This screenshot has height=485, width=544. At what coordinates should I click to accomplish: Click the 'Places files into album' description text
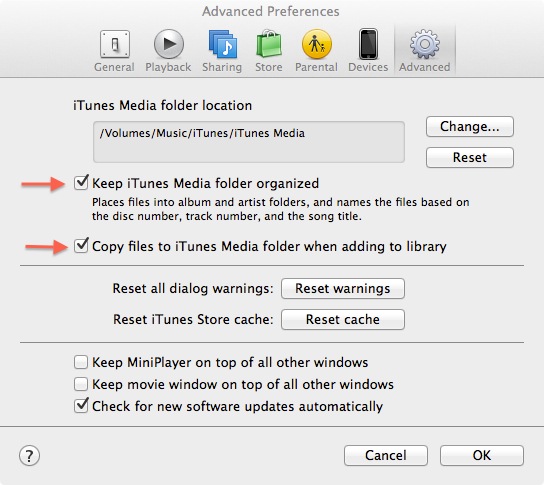(280, 209)
